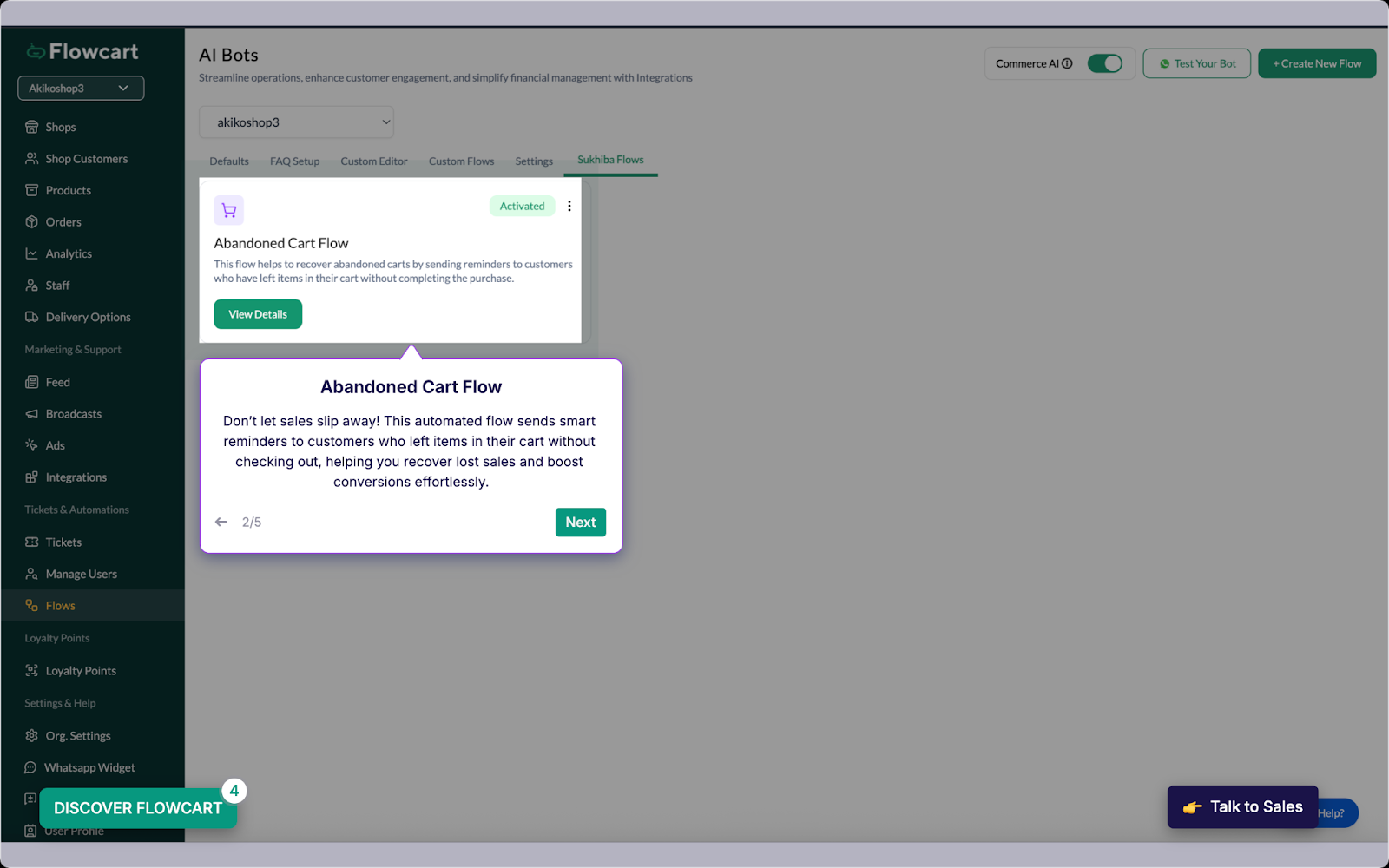Click the Broadcasts megaphone icon
The image size is (1389, 868).
31,414
